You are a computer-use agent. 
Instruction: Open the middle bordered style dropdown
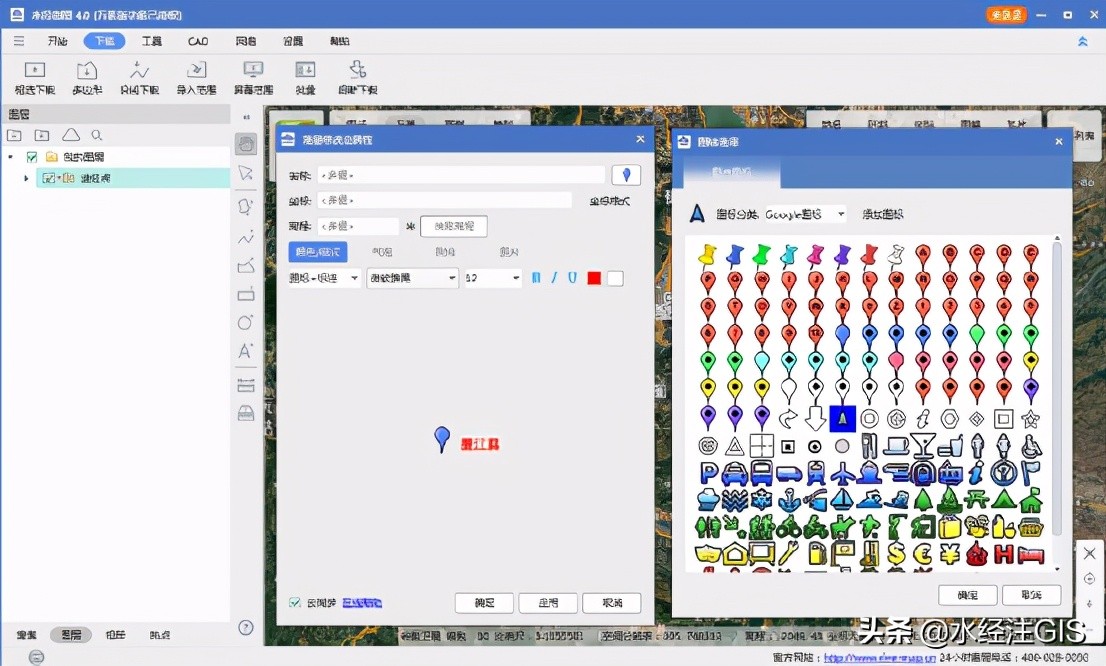(412, 278)
